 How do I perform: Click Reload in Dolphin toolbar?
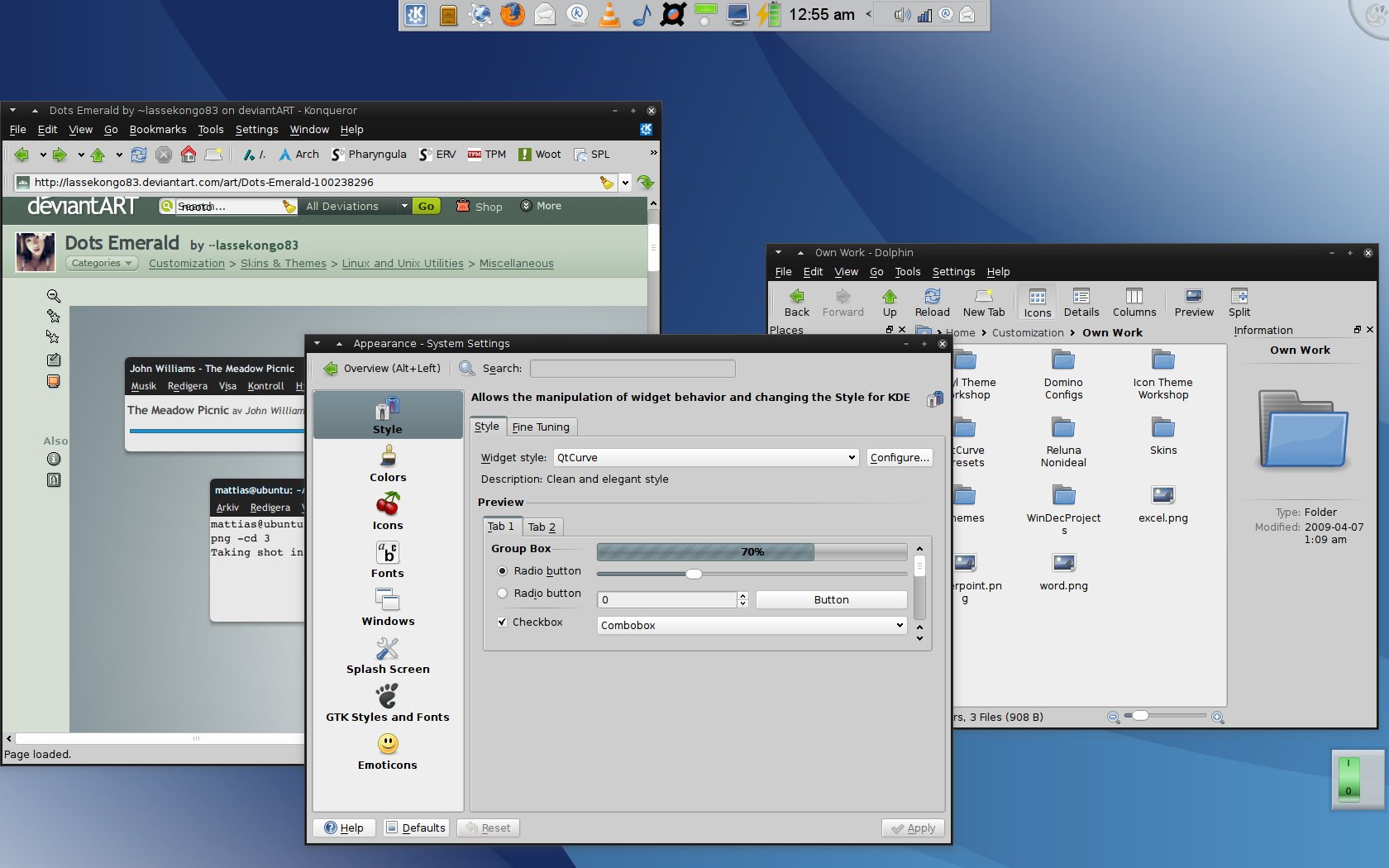932,303
